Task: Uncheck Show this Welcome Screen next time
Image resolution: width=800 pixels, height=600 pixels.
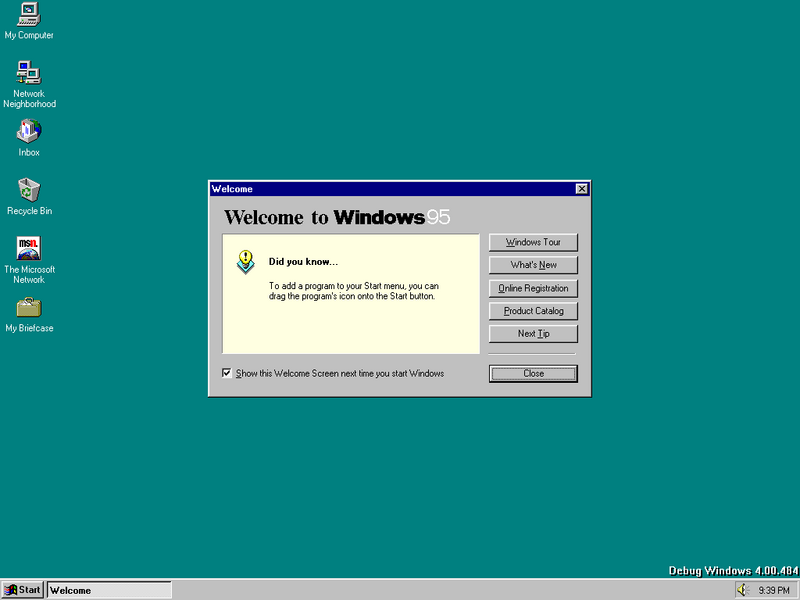Action: click(x=227, y=372)
